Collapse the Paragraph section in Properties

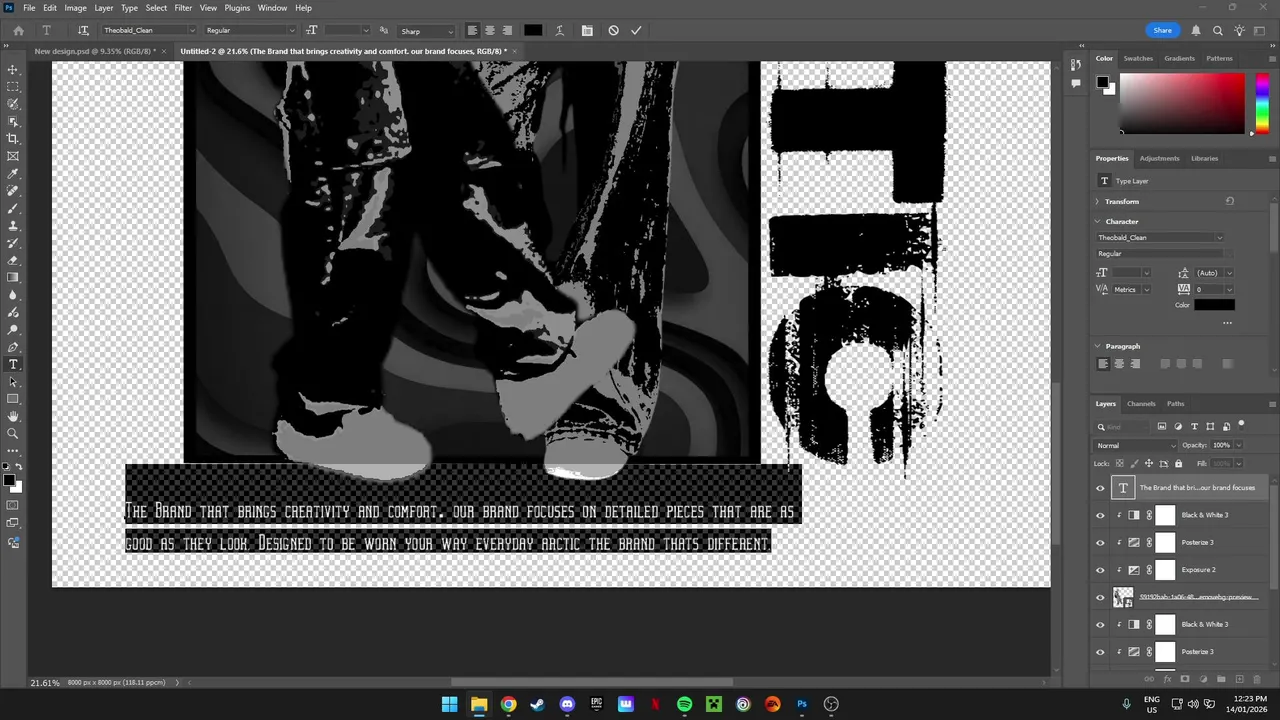(1097, 346)
